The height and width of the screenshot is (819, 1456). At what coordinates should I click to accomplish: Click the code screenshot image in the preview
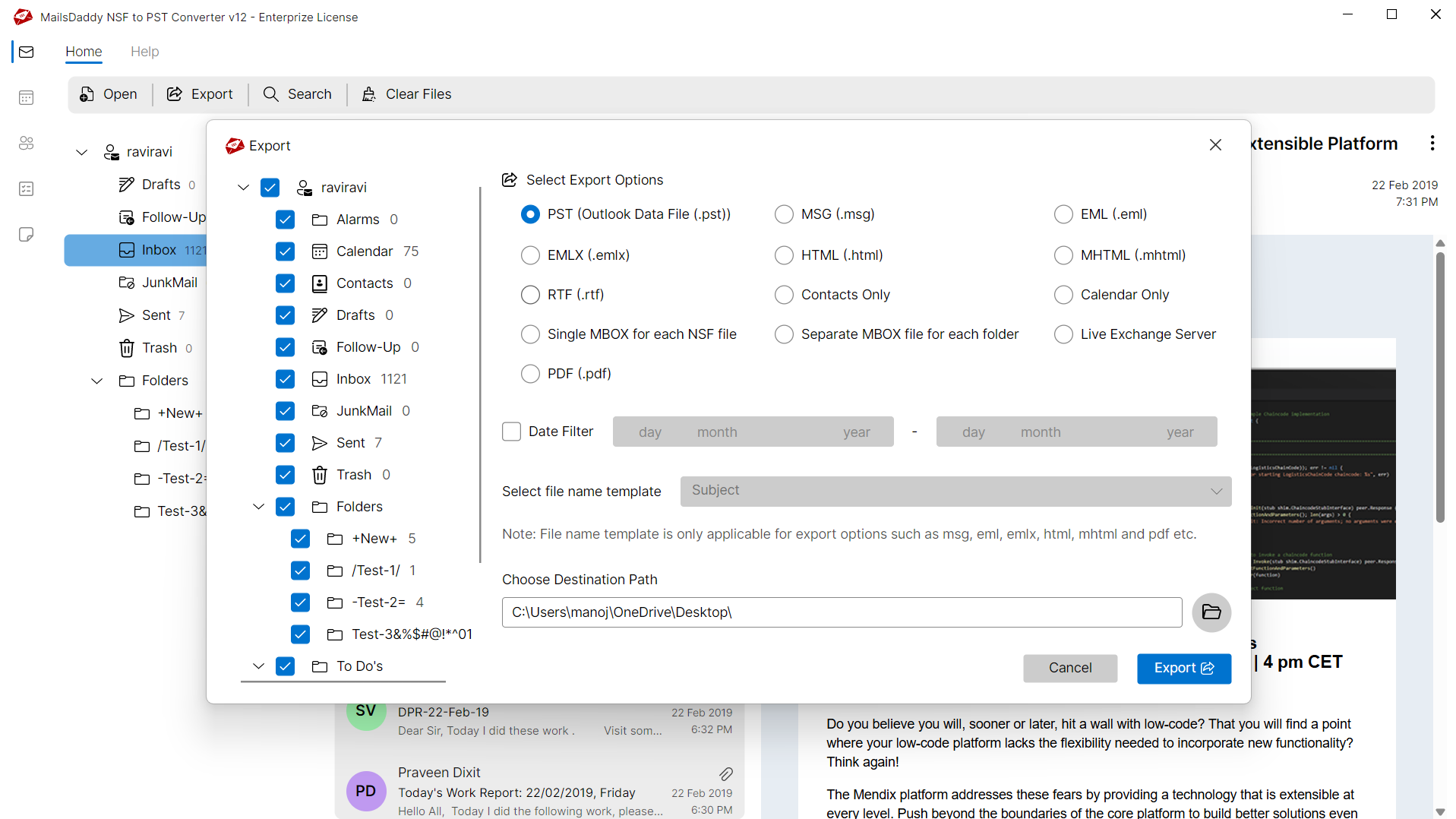pyautogui.click(x=1323, y=484)
